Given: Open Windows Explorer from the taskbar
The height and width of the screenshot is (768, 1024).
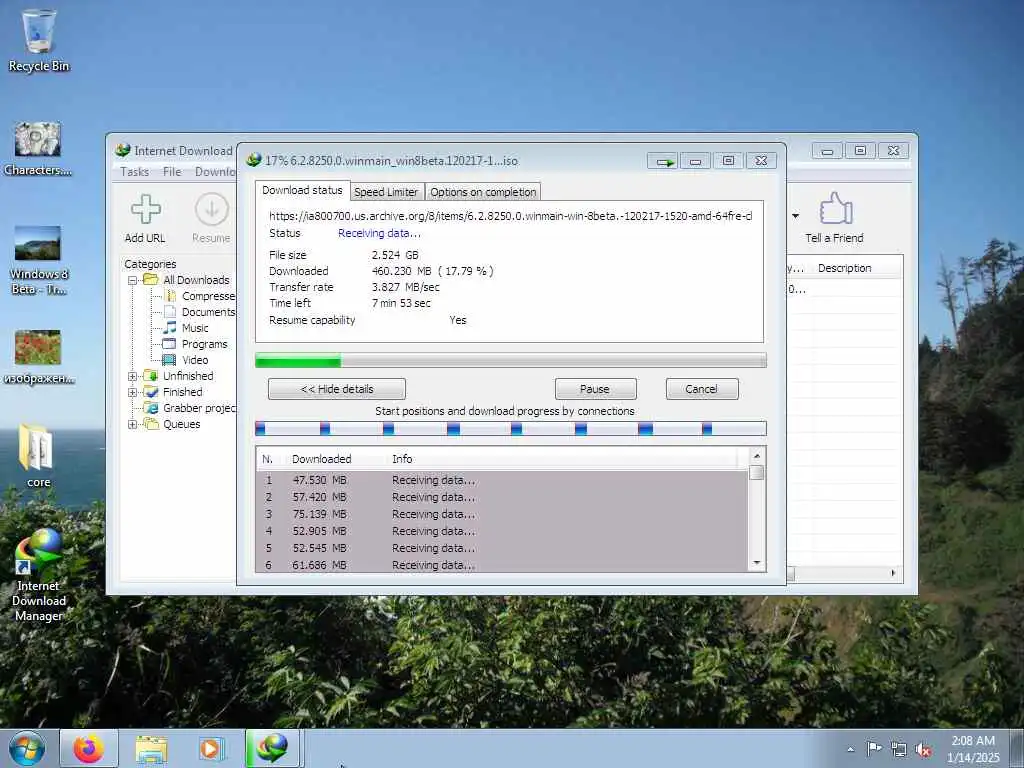Looking at the screenshot, I should pyautogui.click(x=151, y=748).
